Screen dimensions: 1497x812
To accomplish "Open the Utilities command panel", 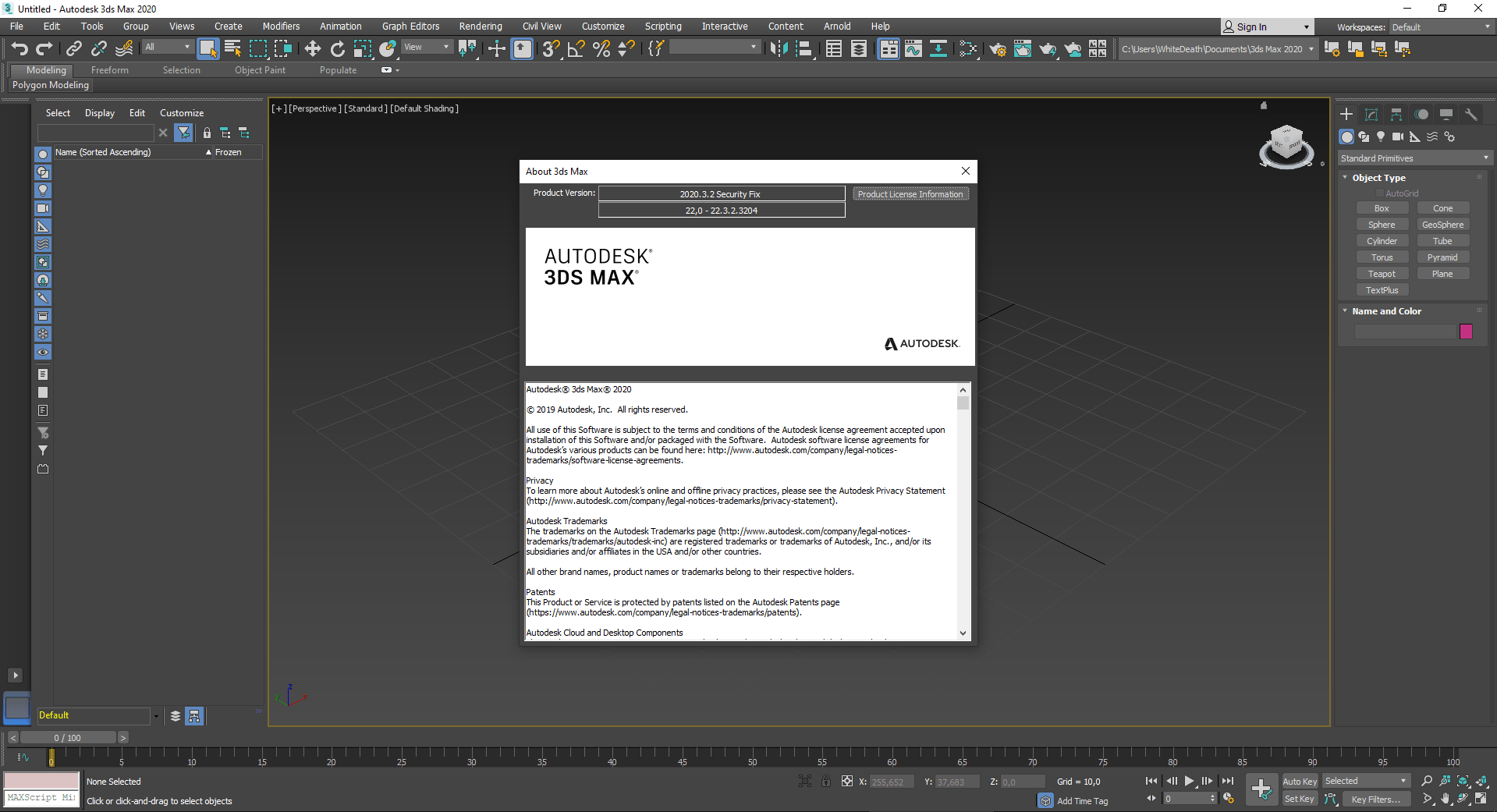I will point(1471,115).
